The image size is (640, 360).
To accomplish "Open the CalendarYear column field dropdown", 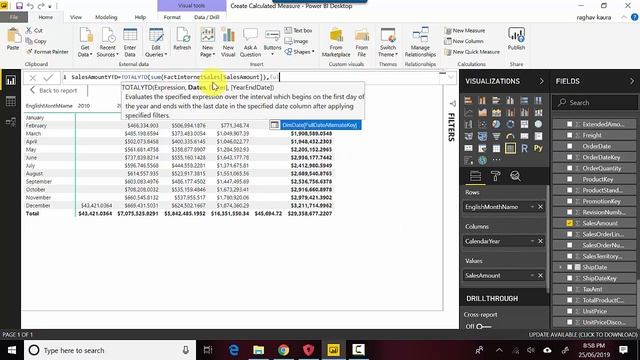I will click(532, 241).
